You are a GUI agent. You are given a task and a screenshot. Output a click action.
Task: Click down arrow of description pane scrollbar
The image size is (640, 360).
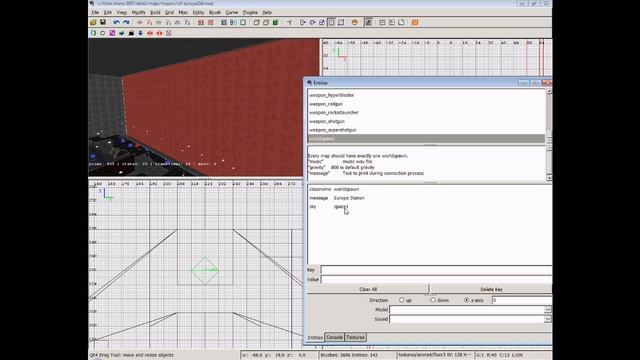549,178
